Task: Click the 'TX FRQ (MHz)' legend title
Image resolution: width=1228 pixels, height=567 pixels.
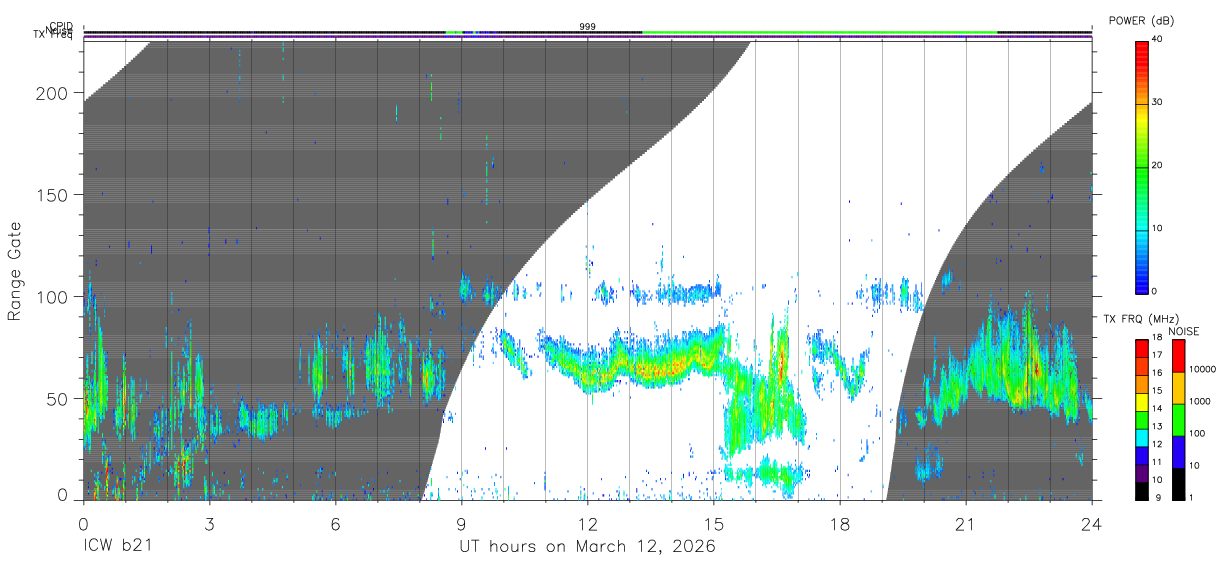Action: click(1140, 318)
